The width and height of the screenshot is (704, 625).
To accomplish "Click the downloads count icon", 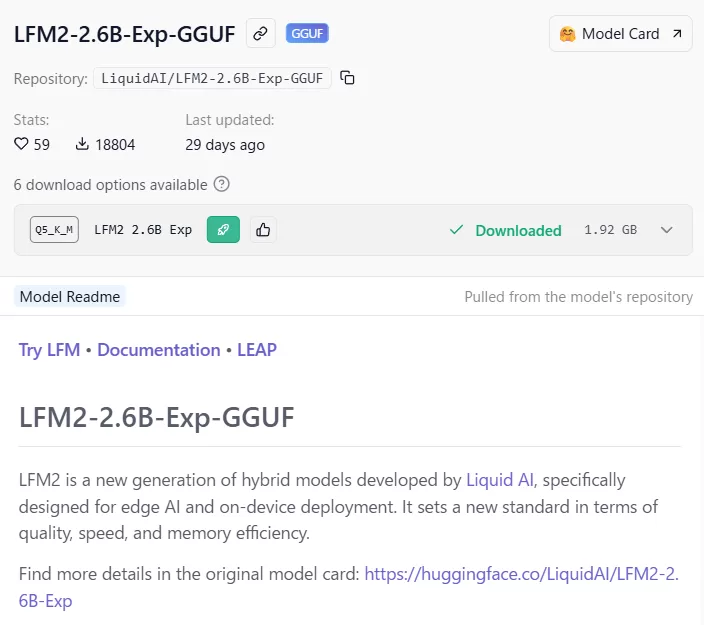I will coord(82,144).
